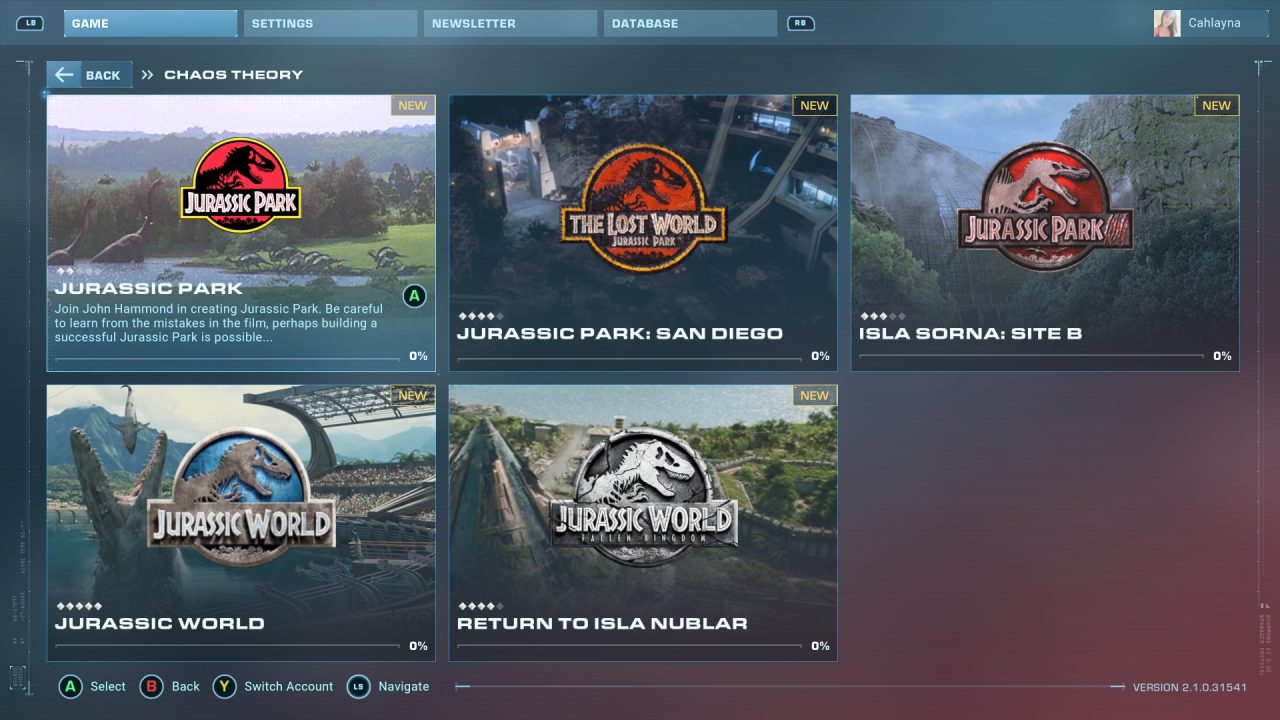Click the Back label in footer
This screenshot has height=720, width=1280.
tap(186, 687)
